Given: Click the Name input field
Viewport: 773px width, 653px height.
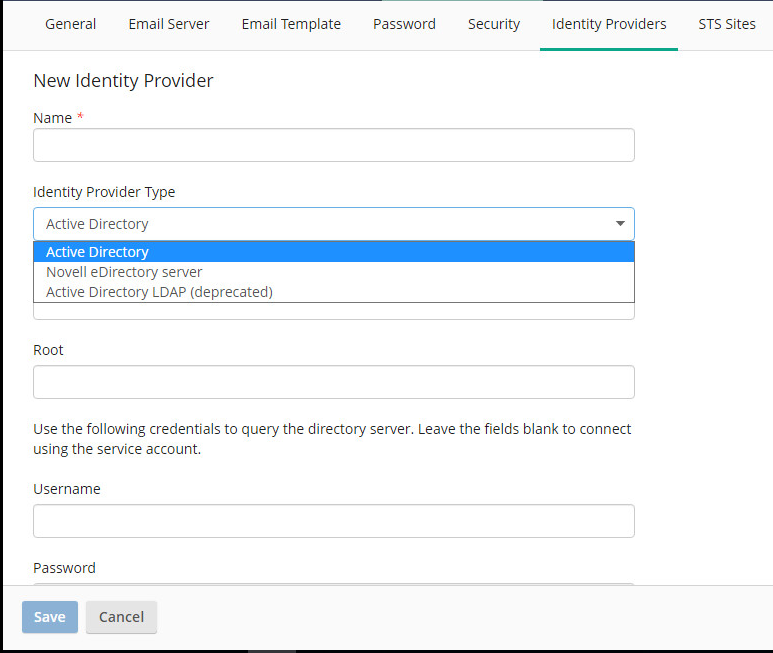Looking at the screenshot, I should [334, 145].
